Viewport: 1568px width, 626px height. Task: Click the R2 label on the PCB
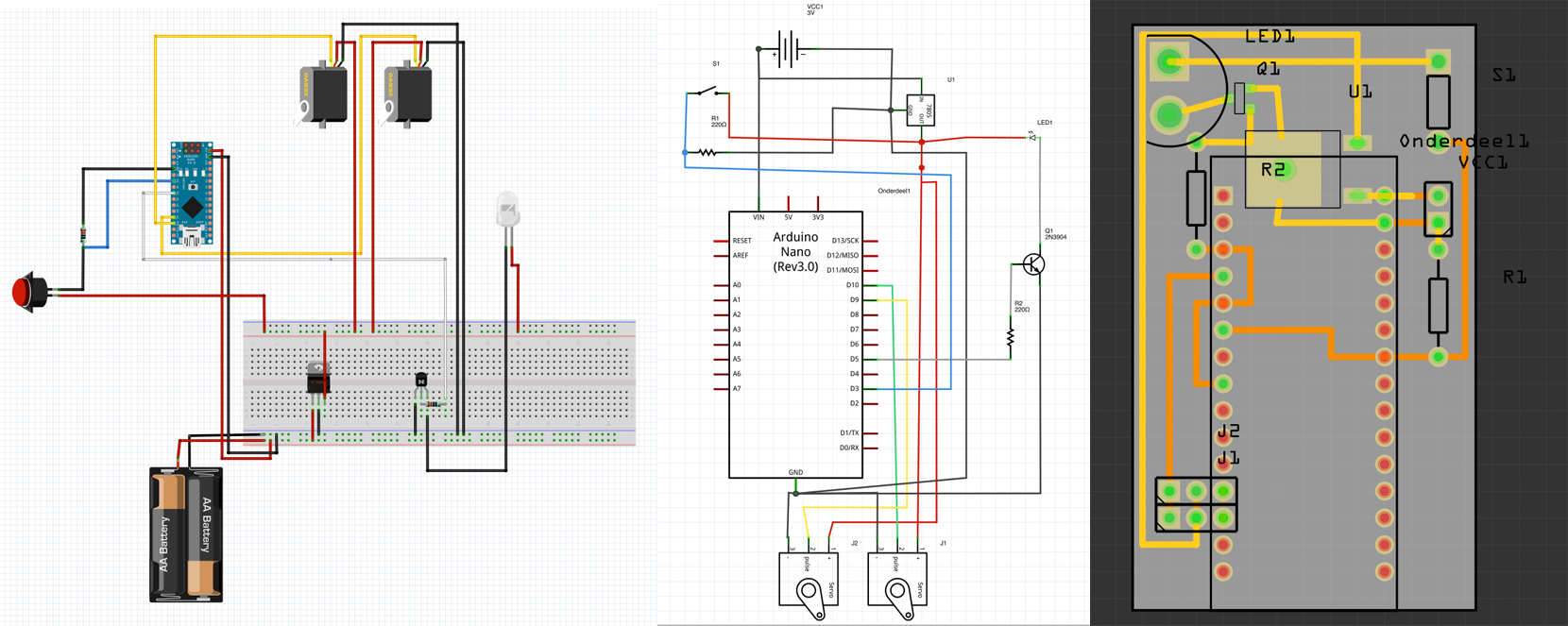(1272, 170)
